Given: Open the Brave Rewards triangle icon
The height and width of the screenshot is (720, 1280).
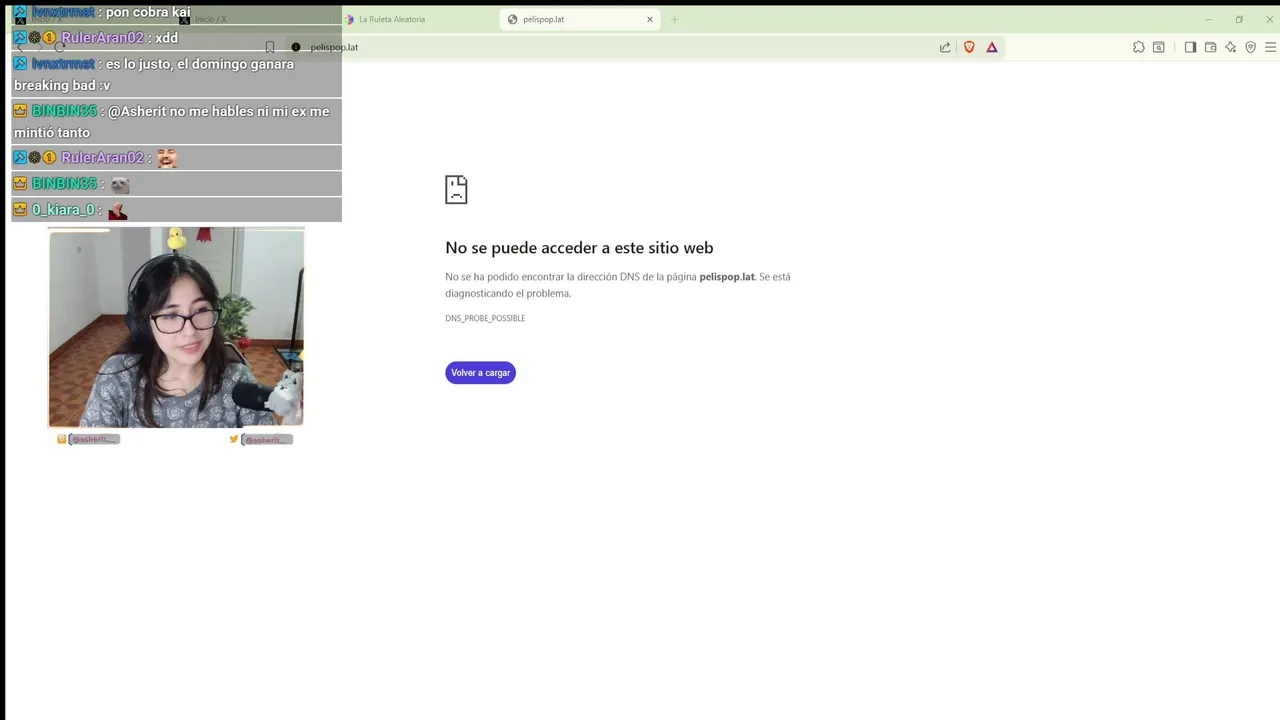Looking at the screenshot, I should coord(992,47).
